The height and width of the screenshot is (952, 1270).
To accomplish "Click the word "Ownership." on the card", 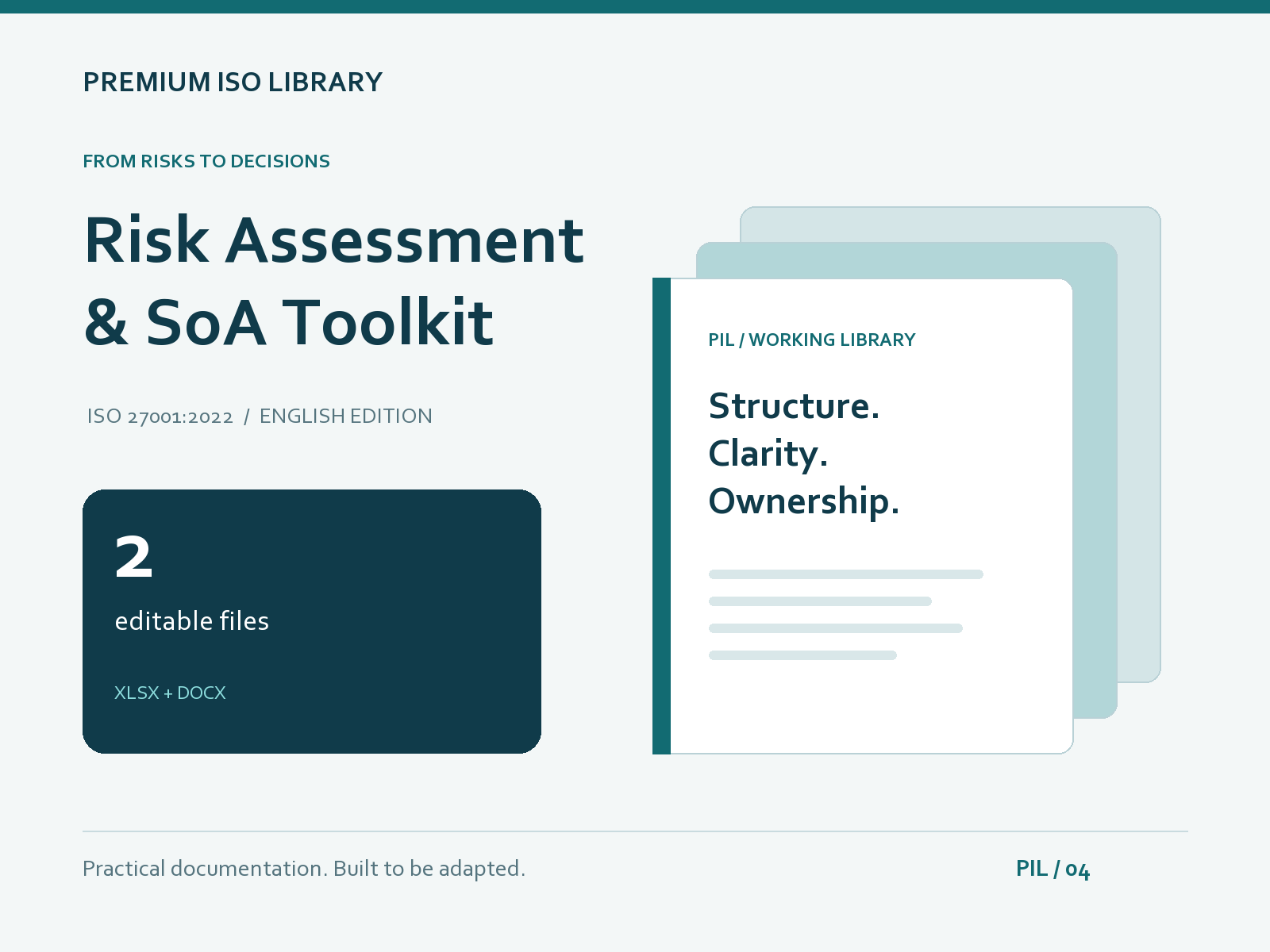I will coord(804,501).
